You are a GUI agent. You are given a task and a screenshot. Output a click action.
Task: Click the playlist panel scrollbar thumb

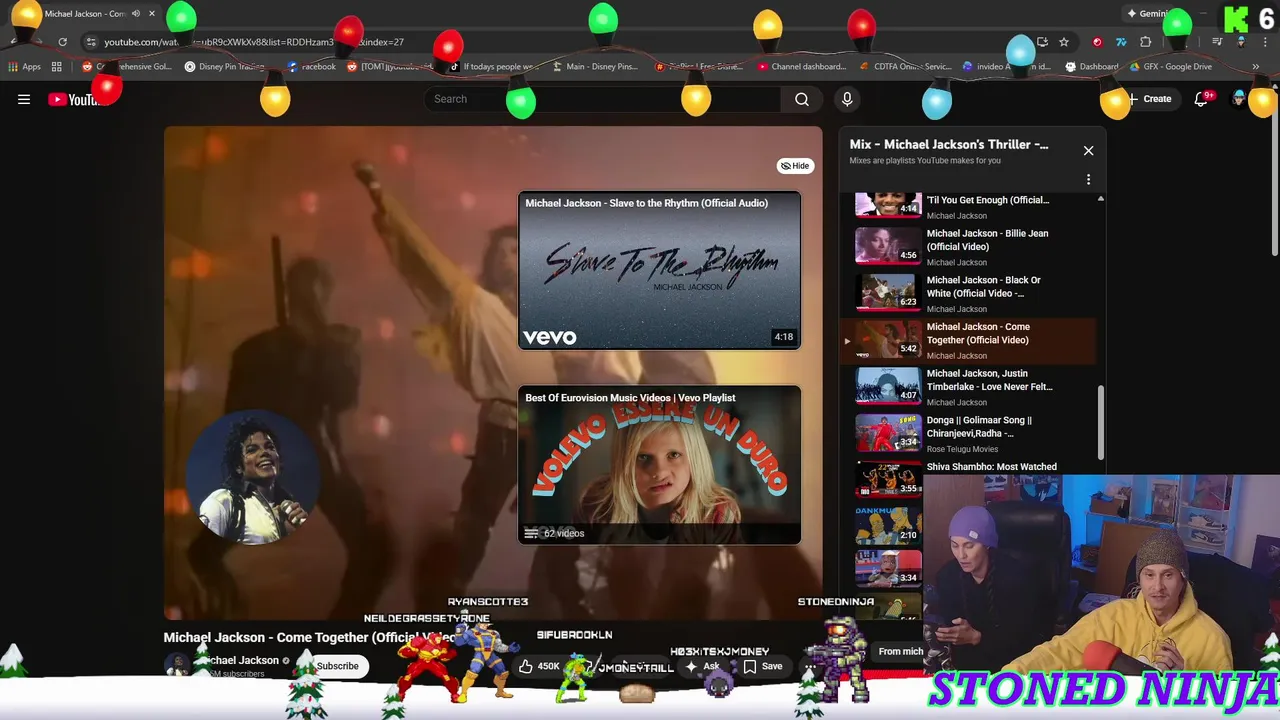1100,423
